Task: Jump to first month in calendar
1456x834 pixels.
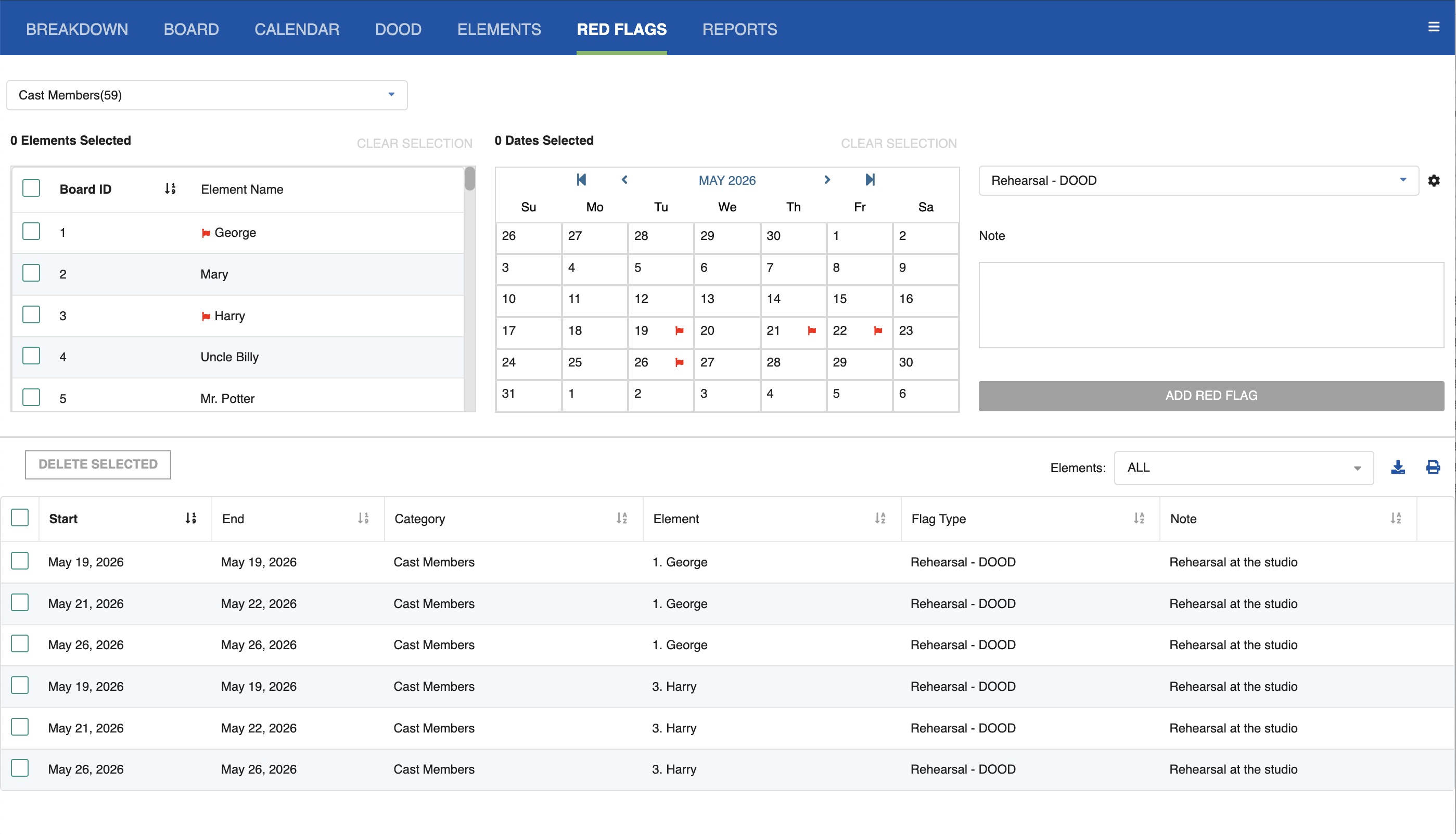Action: click(x=581, y=180)
